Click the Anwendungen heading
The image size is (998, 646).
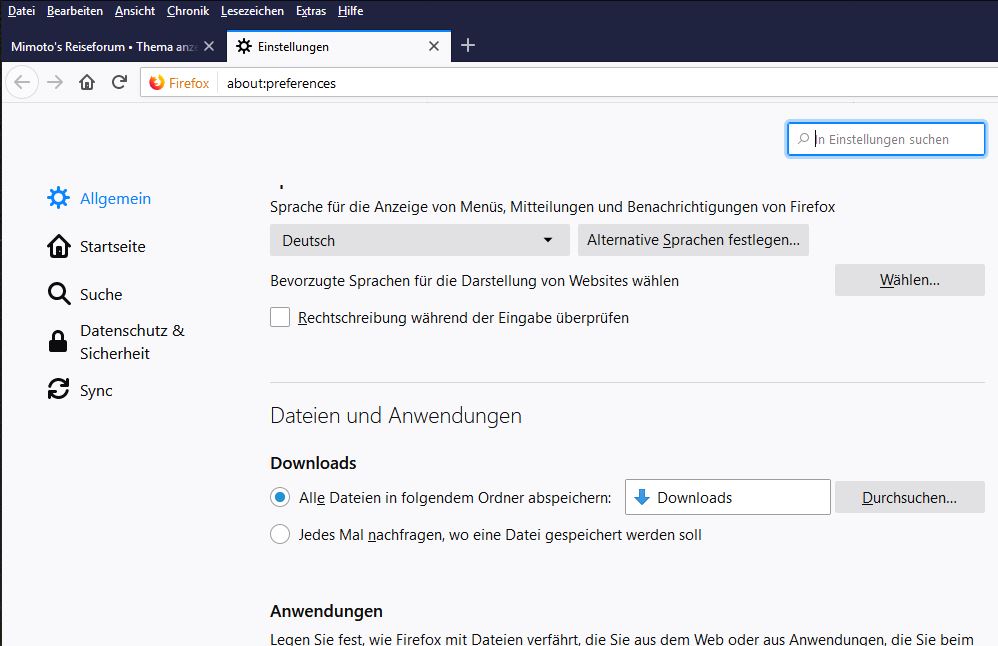327,611
